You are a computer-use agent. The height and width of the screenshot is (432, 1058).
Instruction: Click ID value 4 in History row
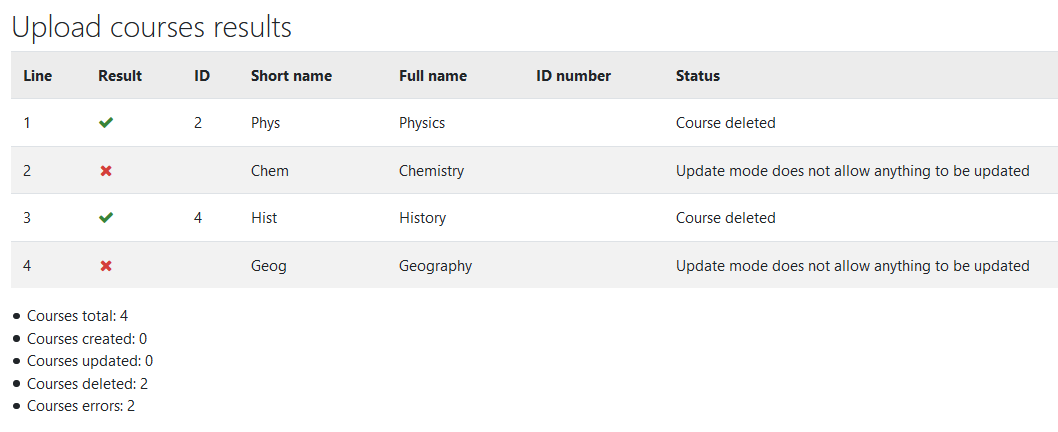coord(198,218)
